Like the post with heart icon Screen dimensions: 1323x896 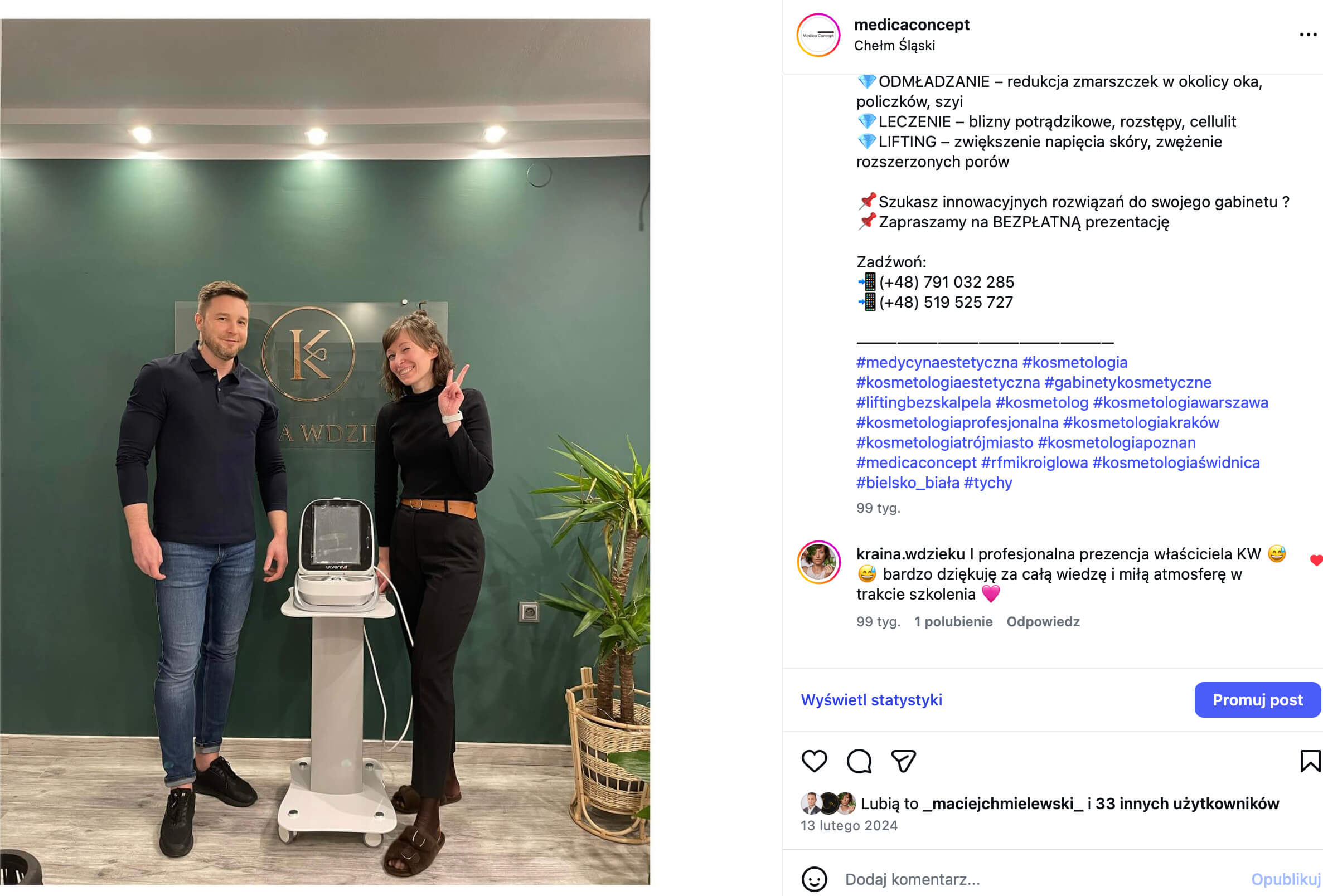point(814,761)
